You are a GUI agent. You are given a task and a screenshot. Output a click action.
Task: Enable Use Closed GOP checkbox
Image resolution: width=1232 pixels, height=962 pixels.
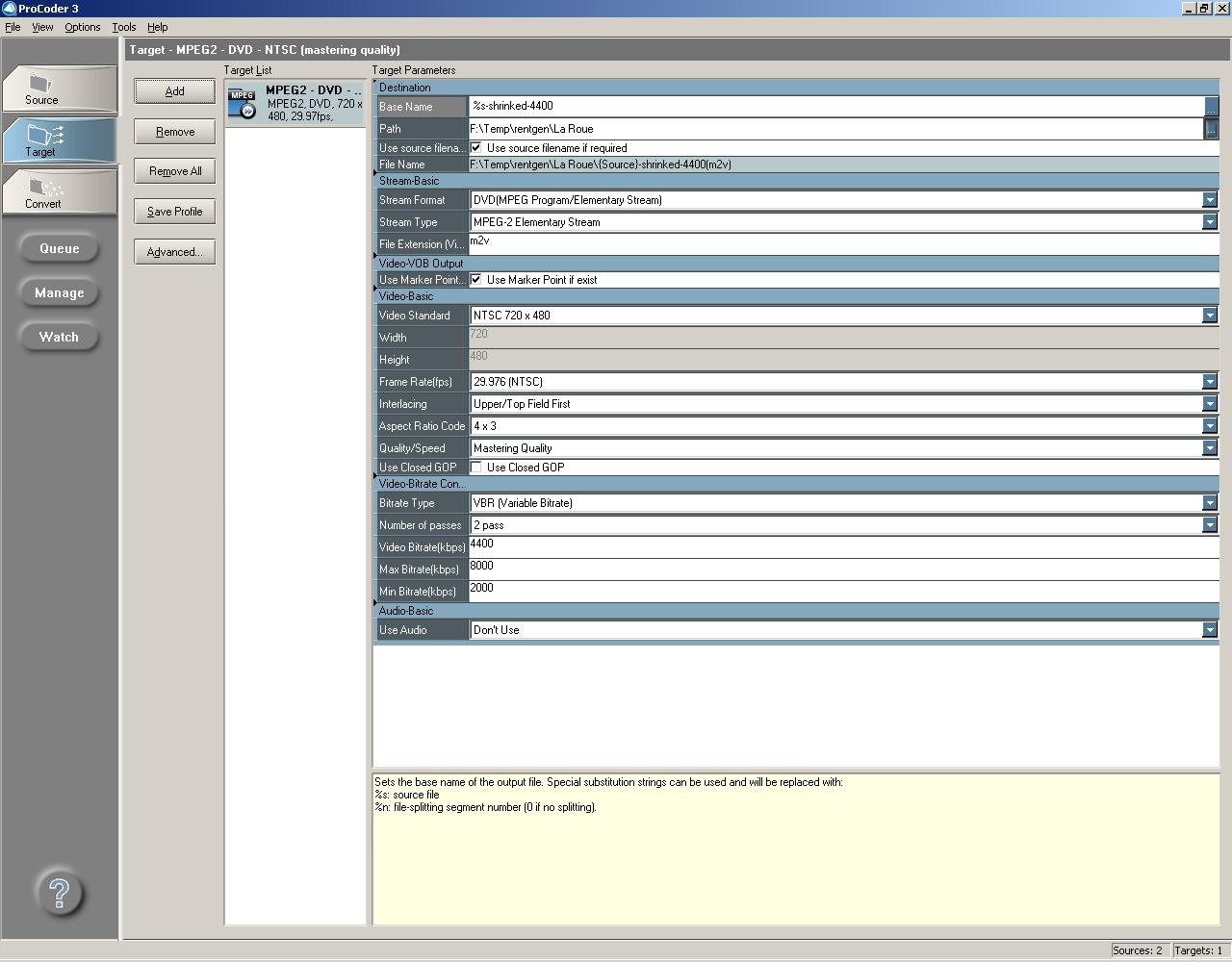tap(475, 467)
